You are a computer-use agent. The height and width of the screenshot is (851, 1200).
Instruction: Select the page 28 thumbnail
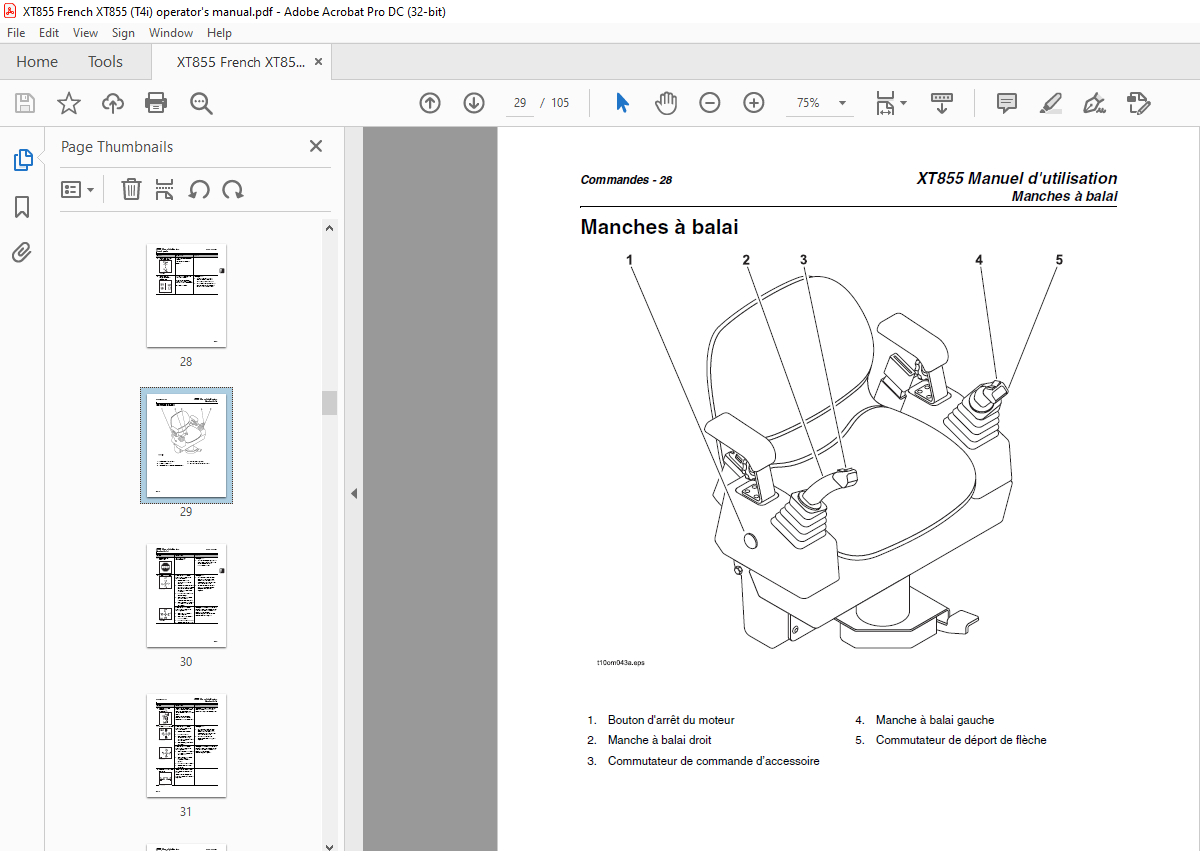click(x=186, y=296)
